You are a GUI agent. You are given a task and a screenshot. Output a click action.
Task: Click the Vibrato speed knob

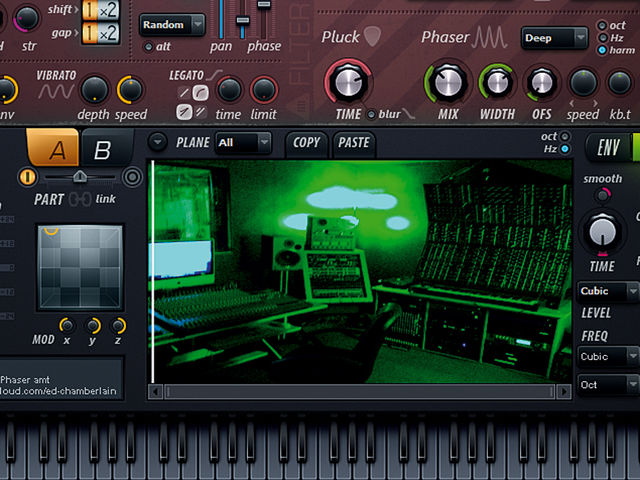pos(130,89)
